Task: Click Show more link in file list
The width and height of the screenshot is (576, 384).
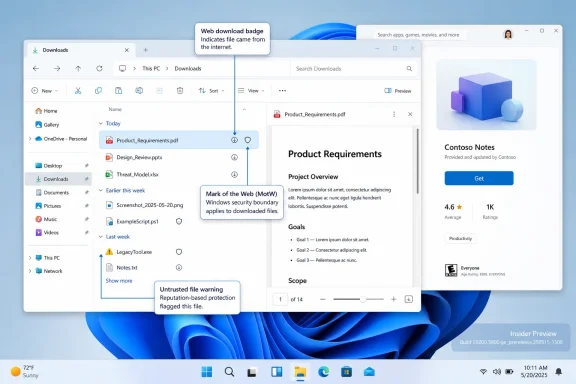Action: pyautogui.click(x=119, y=281)
